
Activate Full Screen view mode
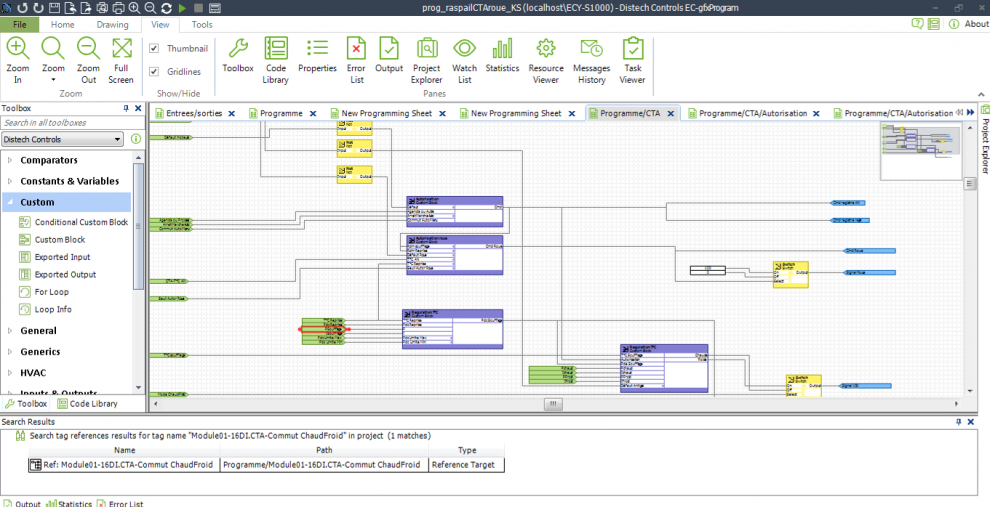click(121, 61)
